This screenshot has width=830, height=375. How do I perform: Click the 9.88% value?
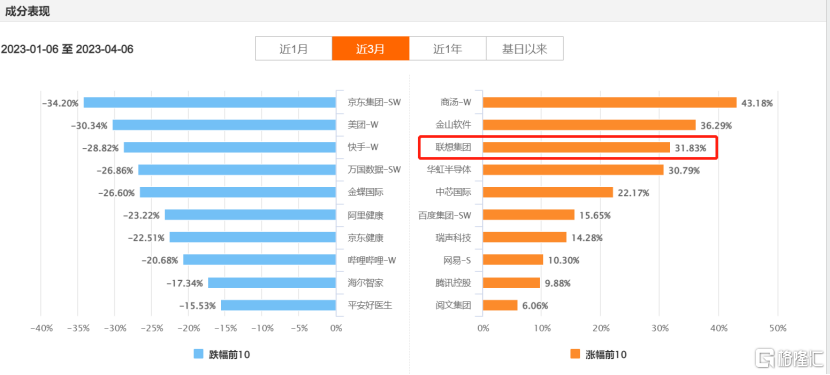coord(558,284)
